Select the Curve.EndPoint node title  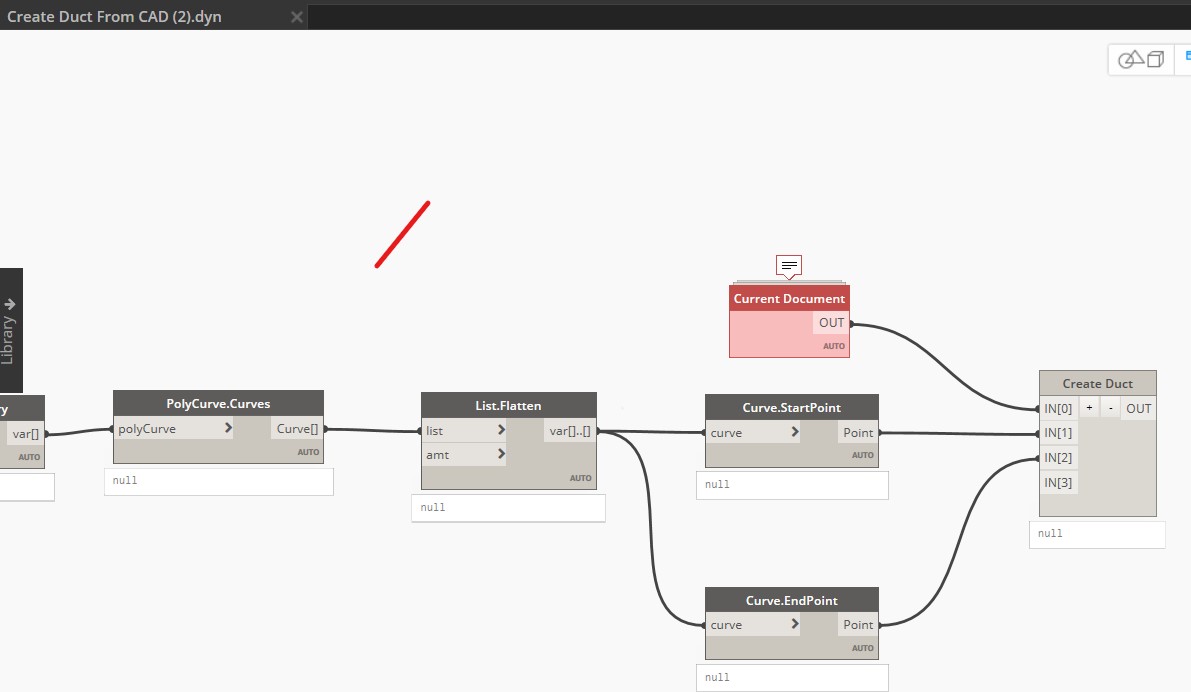tap(791, 600)
